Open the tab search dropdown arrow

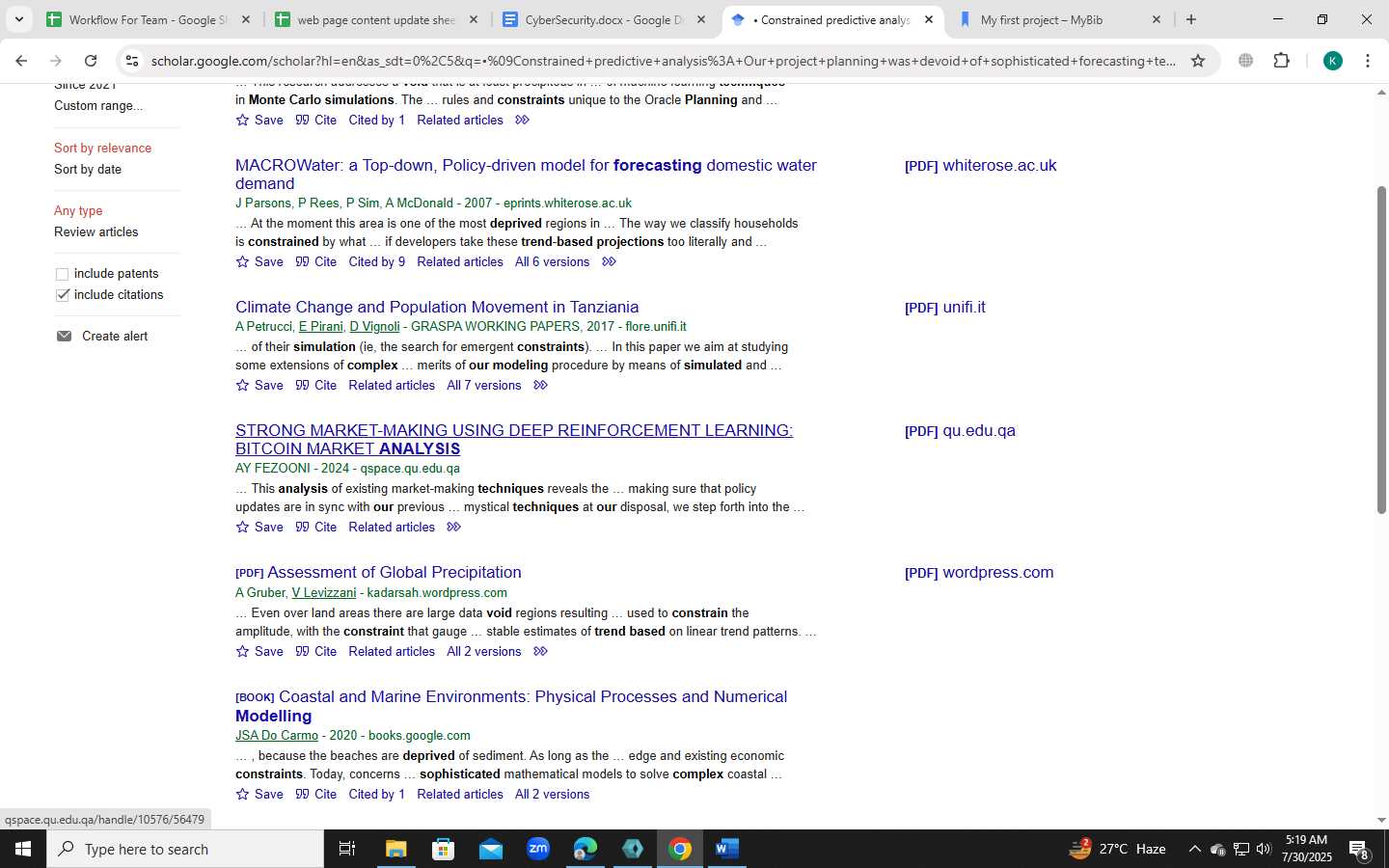click(18, 19)
